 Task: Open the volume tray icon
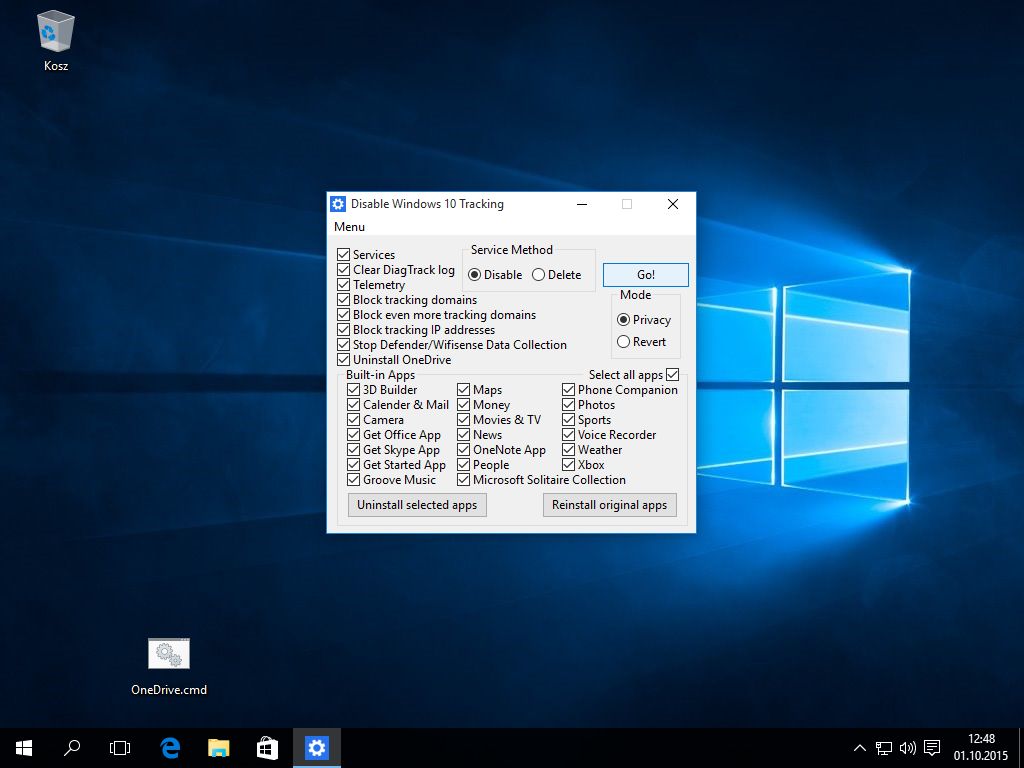pos(907,748)
